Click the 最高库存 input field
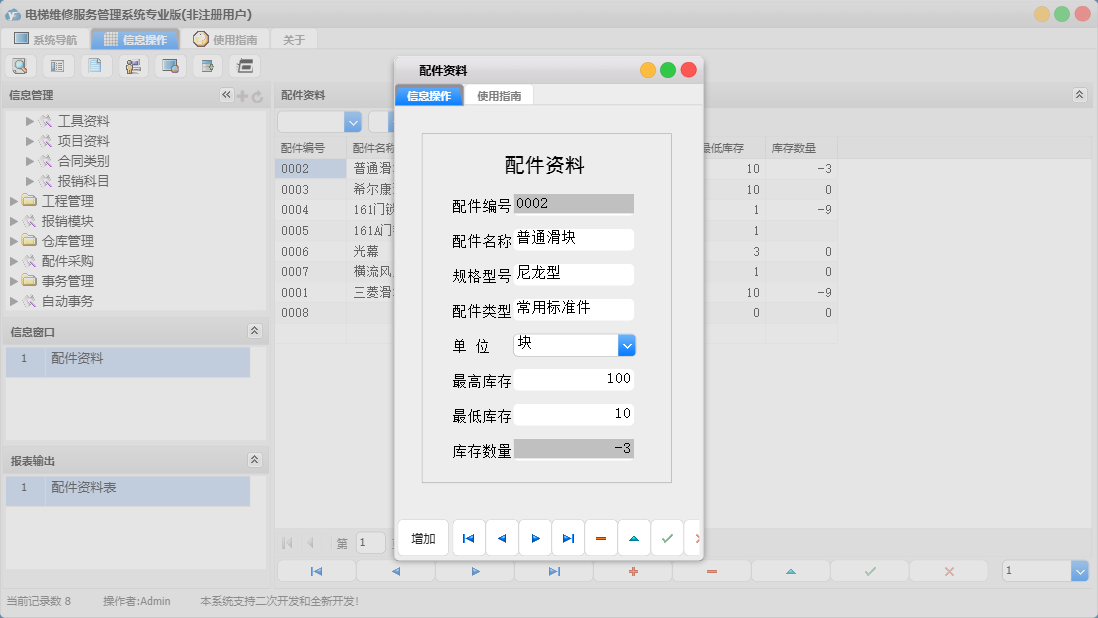Image resolution: width=1098 pixels, height=618 pixels. click(573, 379)
